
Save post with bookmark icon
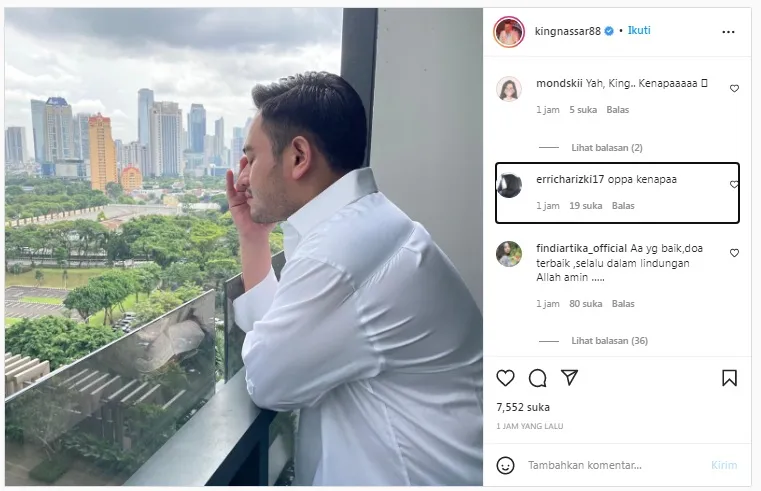[x=729, y=378]
